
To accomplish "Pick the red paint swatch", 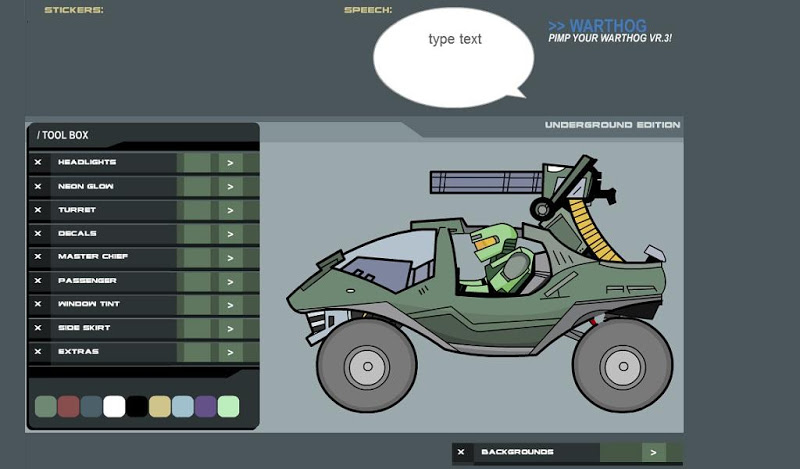I will click(68, 407).
